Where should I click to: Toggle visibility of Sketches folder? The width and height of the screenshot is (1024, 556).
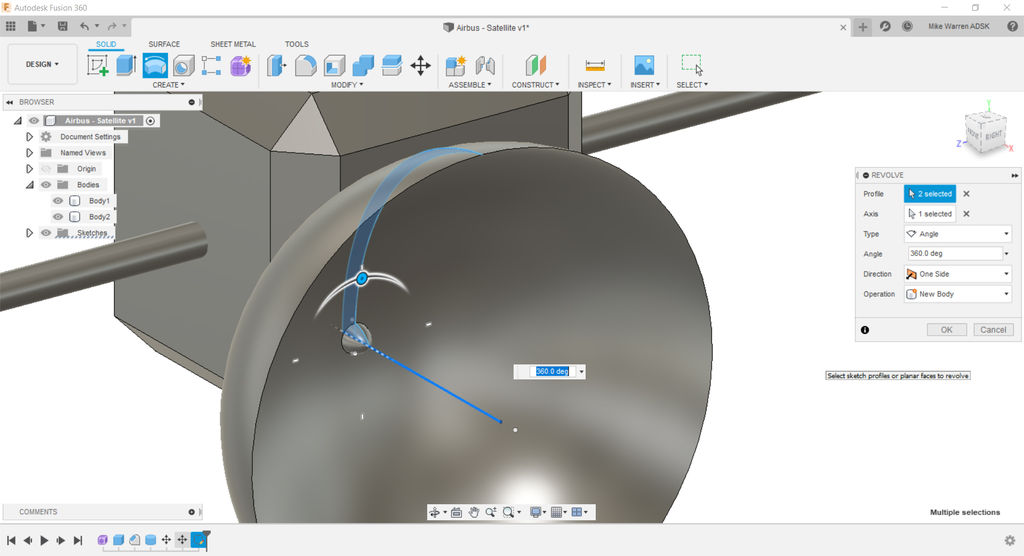[46, 233]
